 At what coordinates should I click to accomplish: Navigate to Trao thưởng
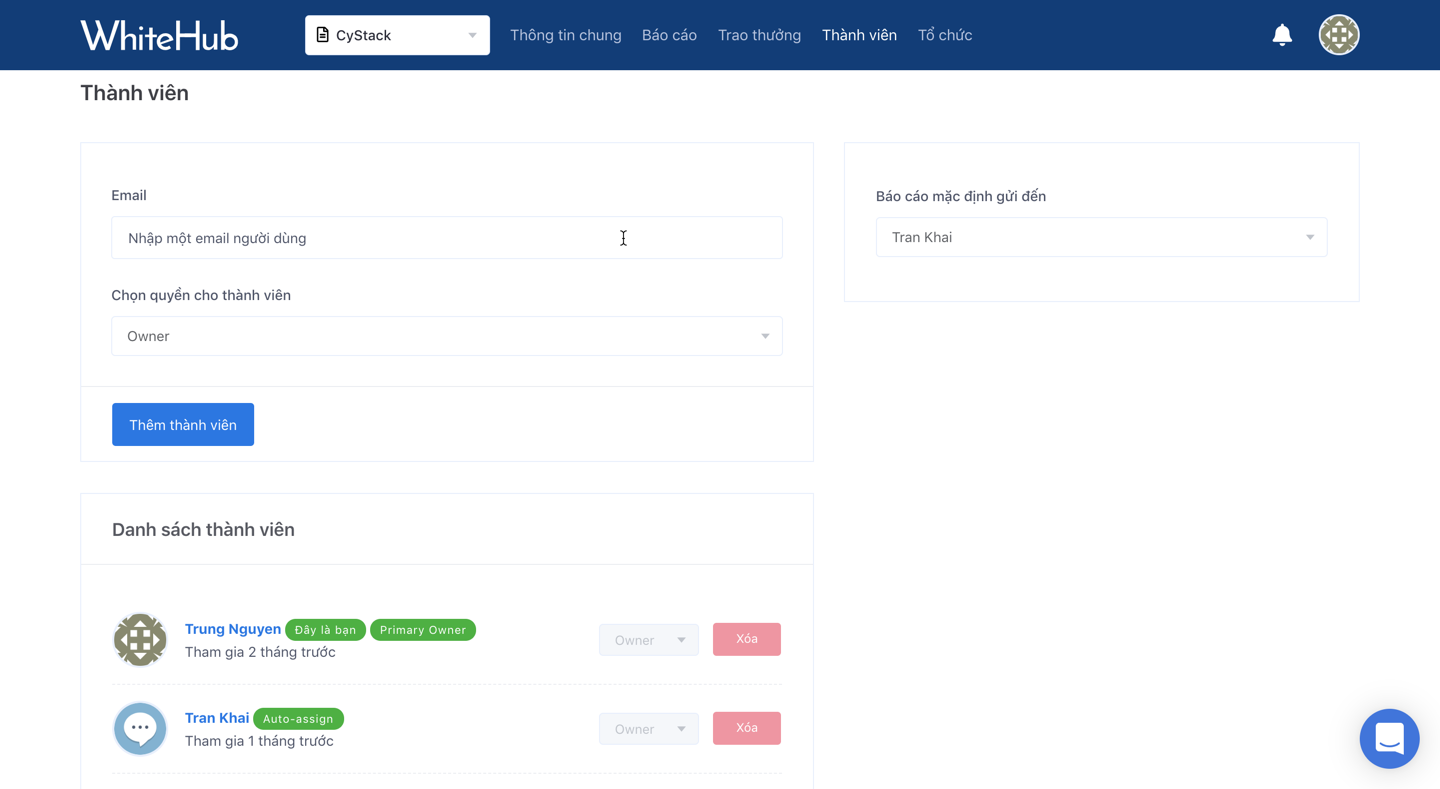758,34
